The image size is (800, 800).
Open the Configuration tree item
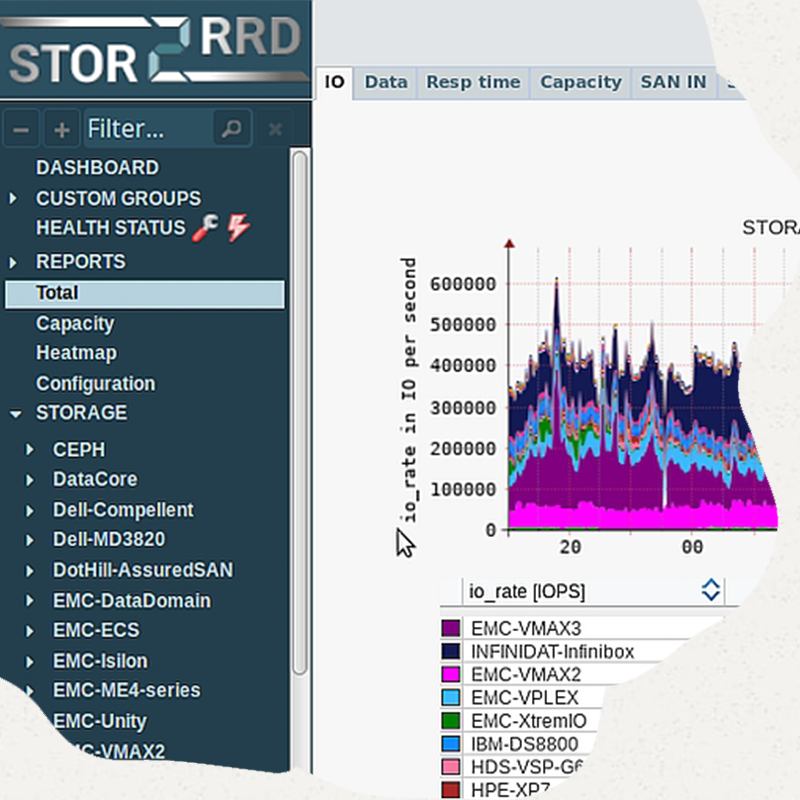click(95, 384)
